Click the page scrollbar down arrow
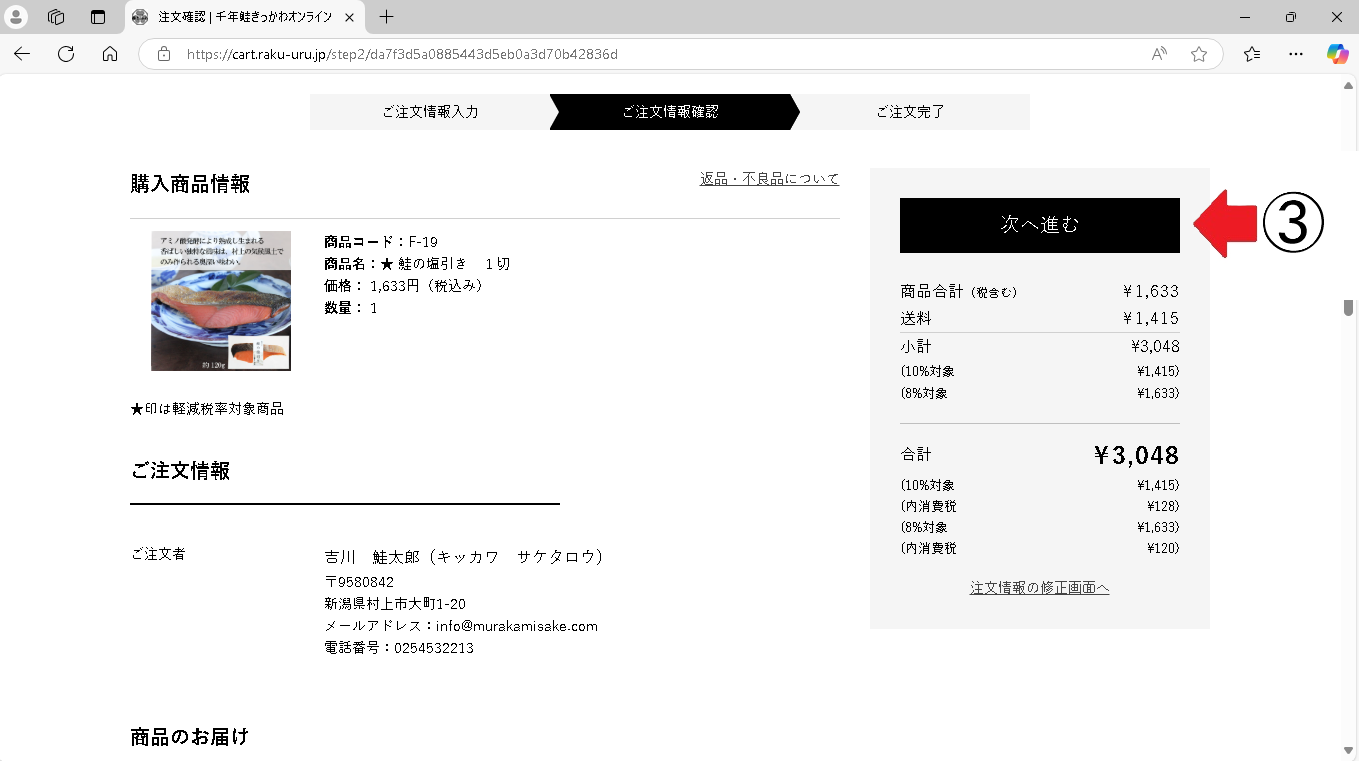This screenshot has width=1359, height=761. click(1348, 750)
